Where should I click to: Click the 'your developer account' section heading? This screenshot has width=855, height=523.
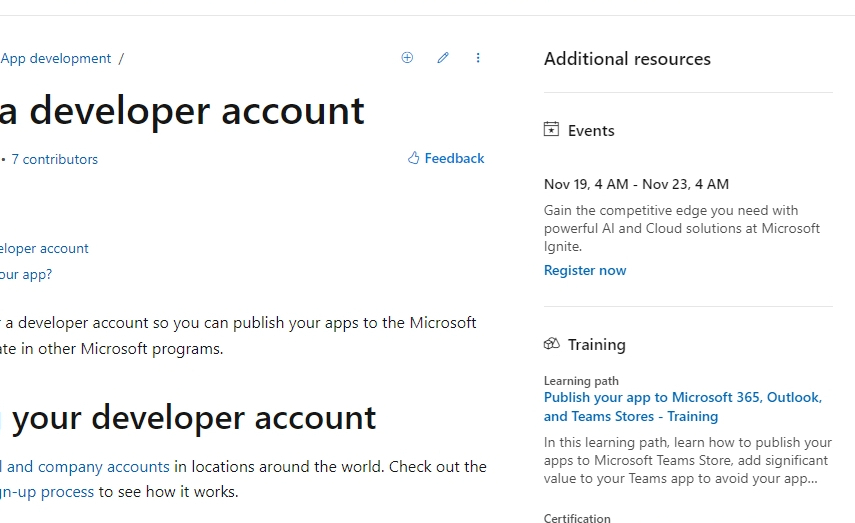tap(188, 418)
